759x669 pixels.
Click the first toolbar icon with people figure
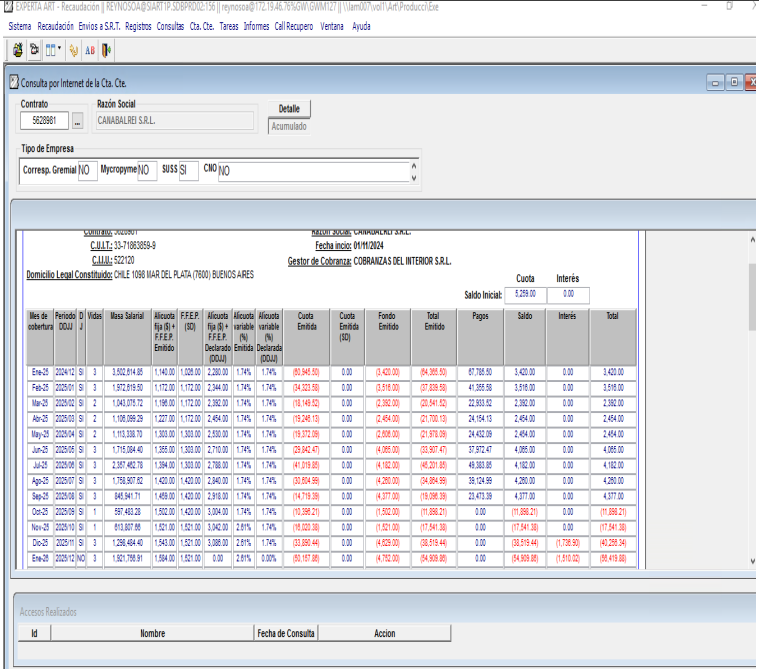pos(19,48)
